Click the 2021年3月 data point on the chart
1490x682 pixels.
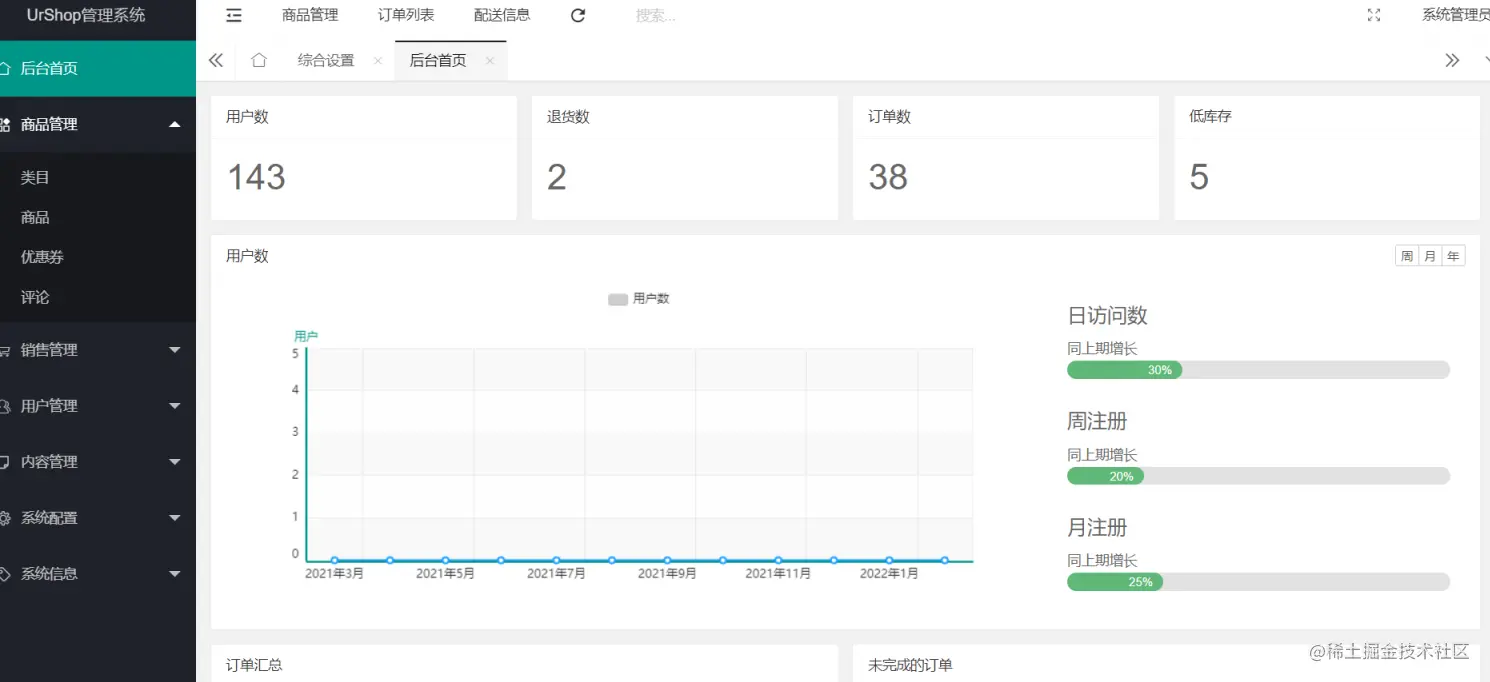[x=334, y=560]
